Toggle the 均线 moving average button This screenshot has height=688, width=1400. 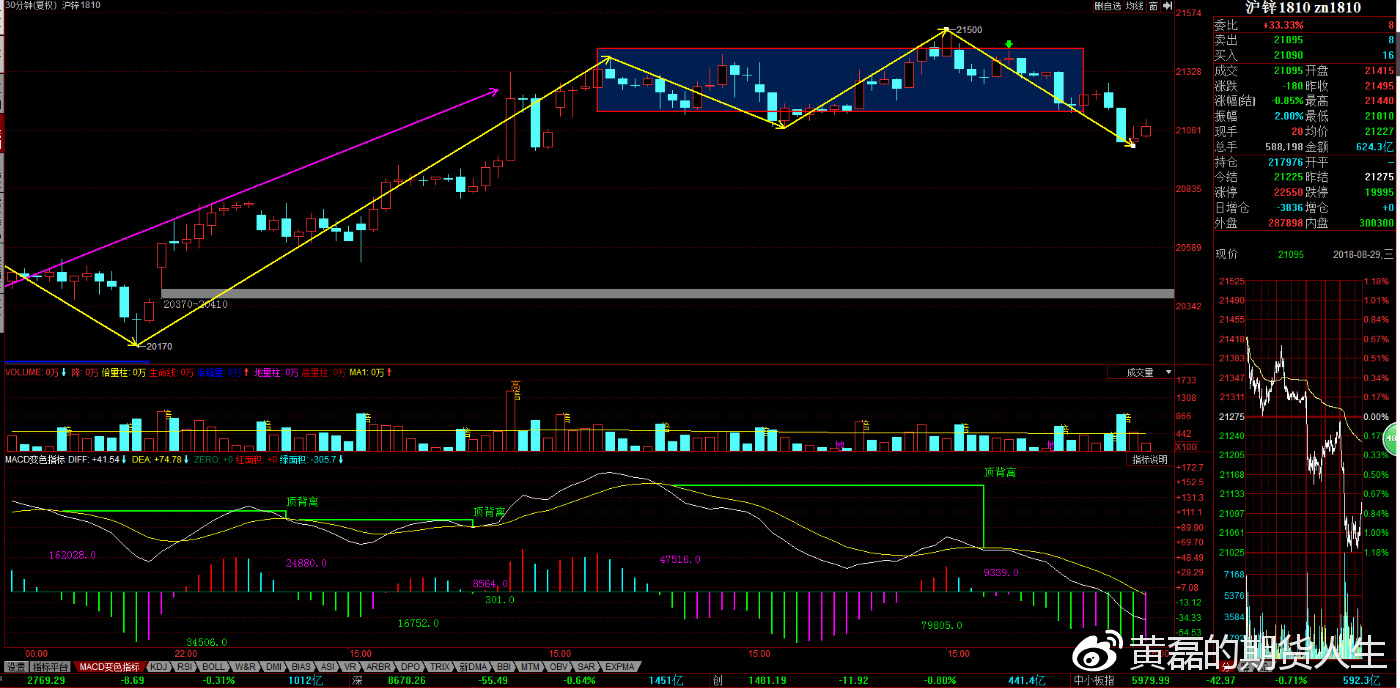(x=1134, y=6)
